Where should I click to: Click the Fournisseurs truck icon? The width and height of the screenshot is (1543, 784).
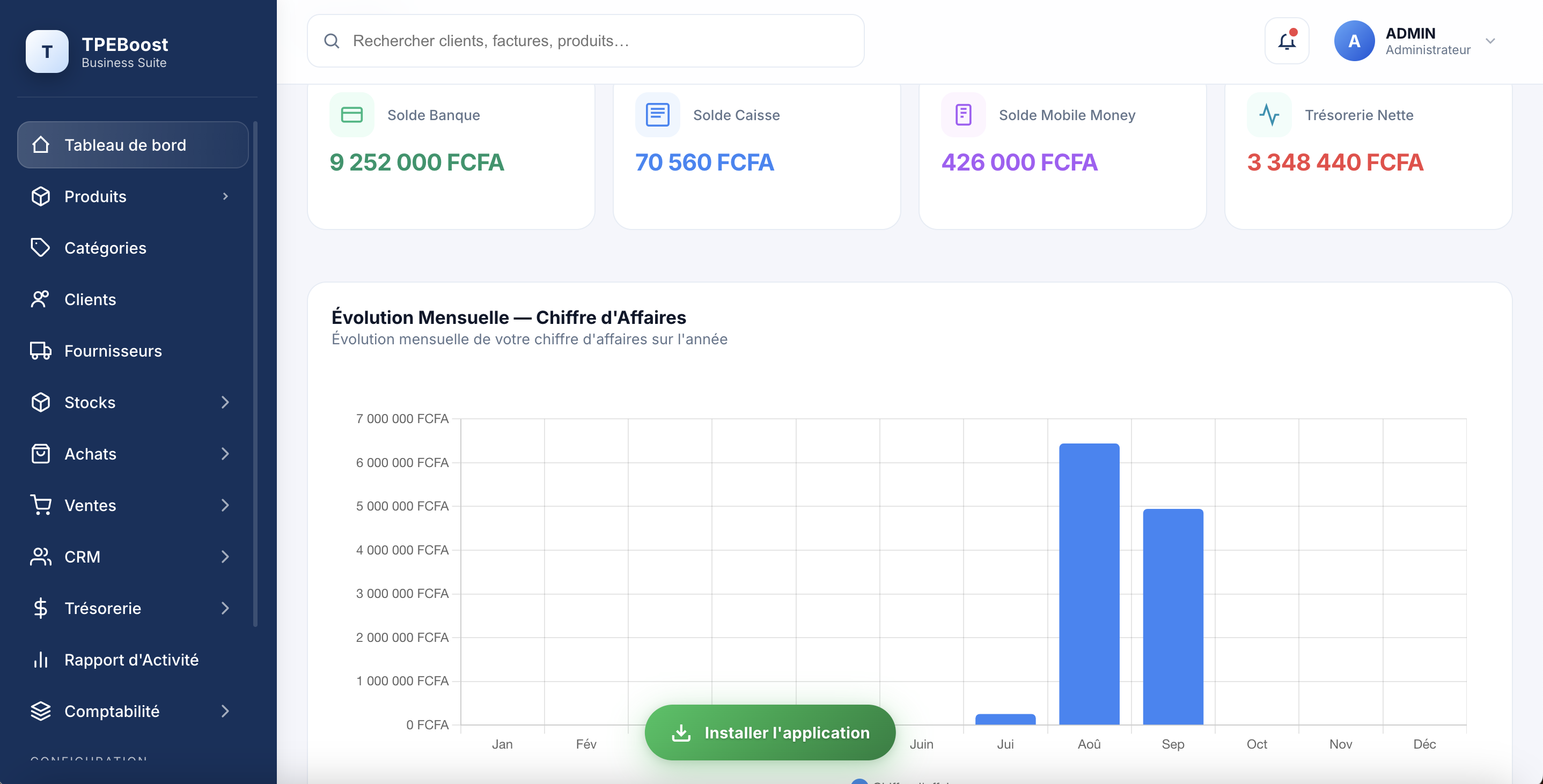coord(40,350)
